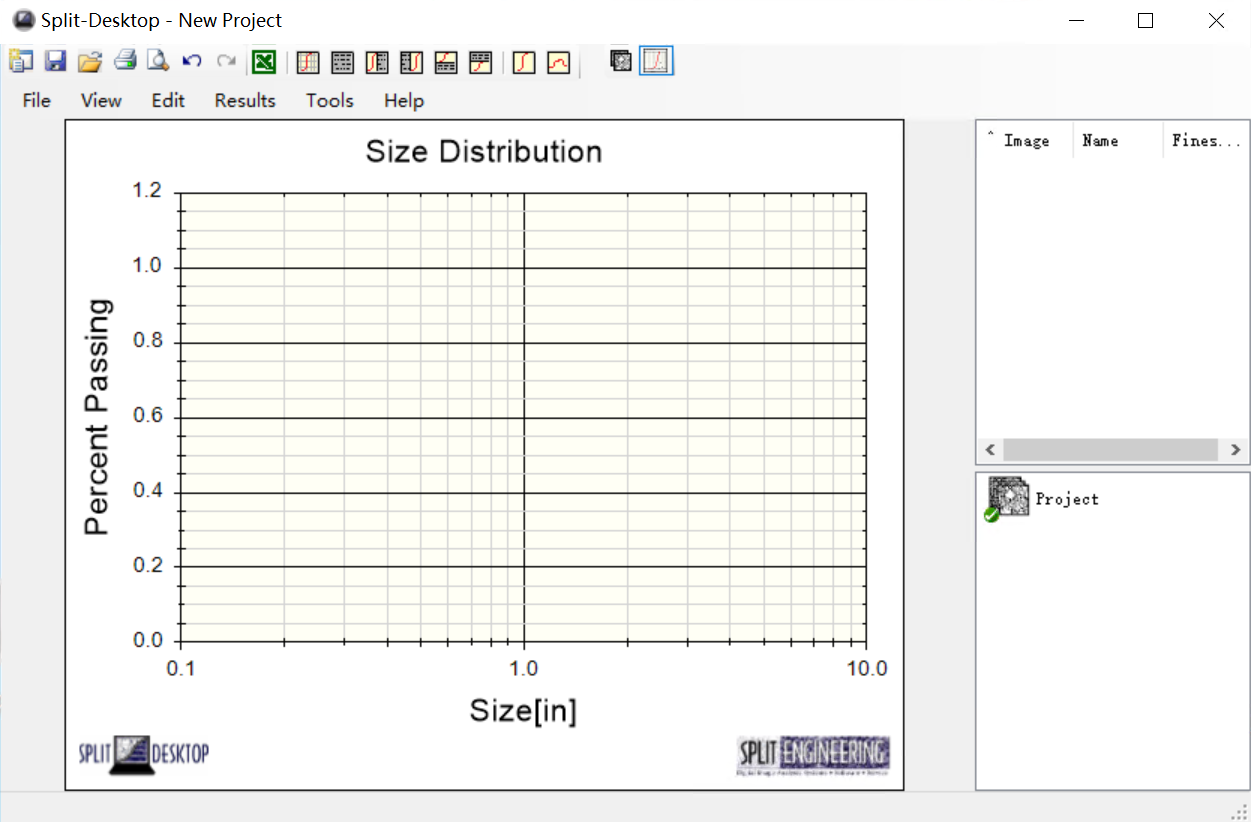Click the horizontal scrollbar thumb in image list
The width and height of the screenshot is (1251, 822).
[x=1110, y=450]
